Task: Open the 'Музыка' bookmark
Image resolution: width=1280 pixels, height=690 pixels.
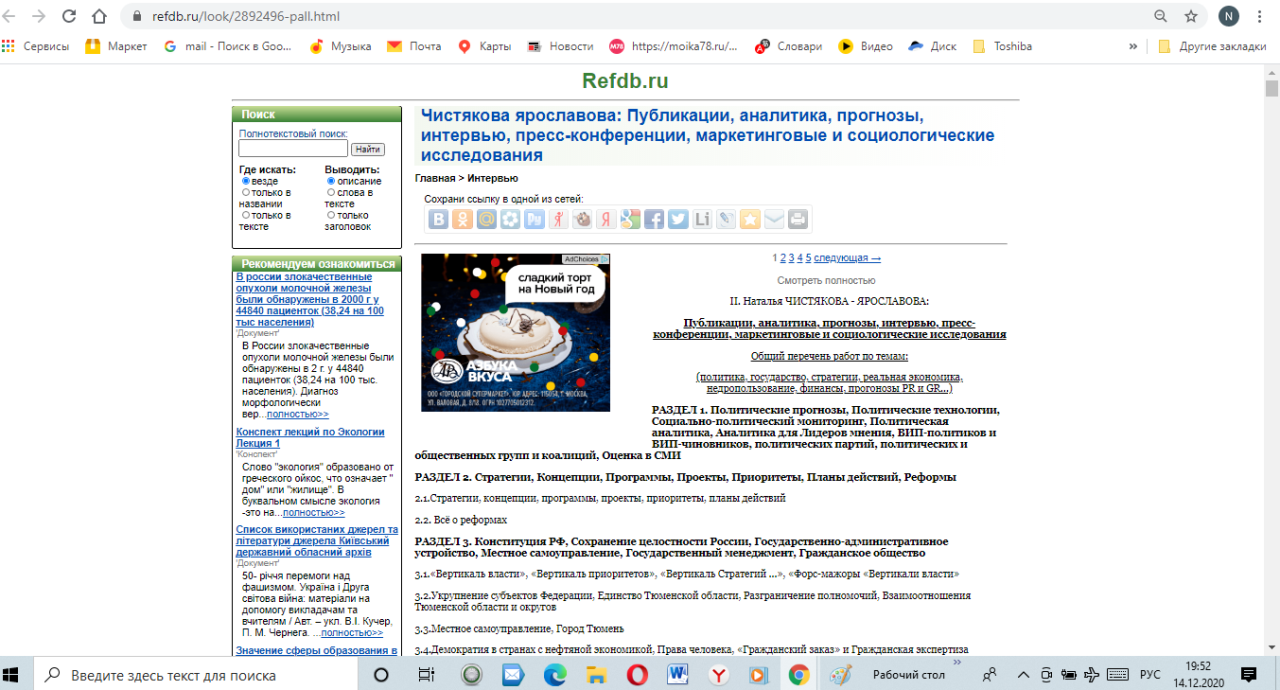Action: pos(340,46)
